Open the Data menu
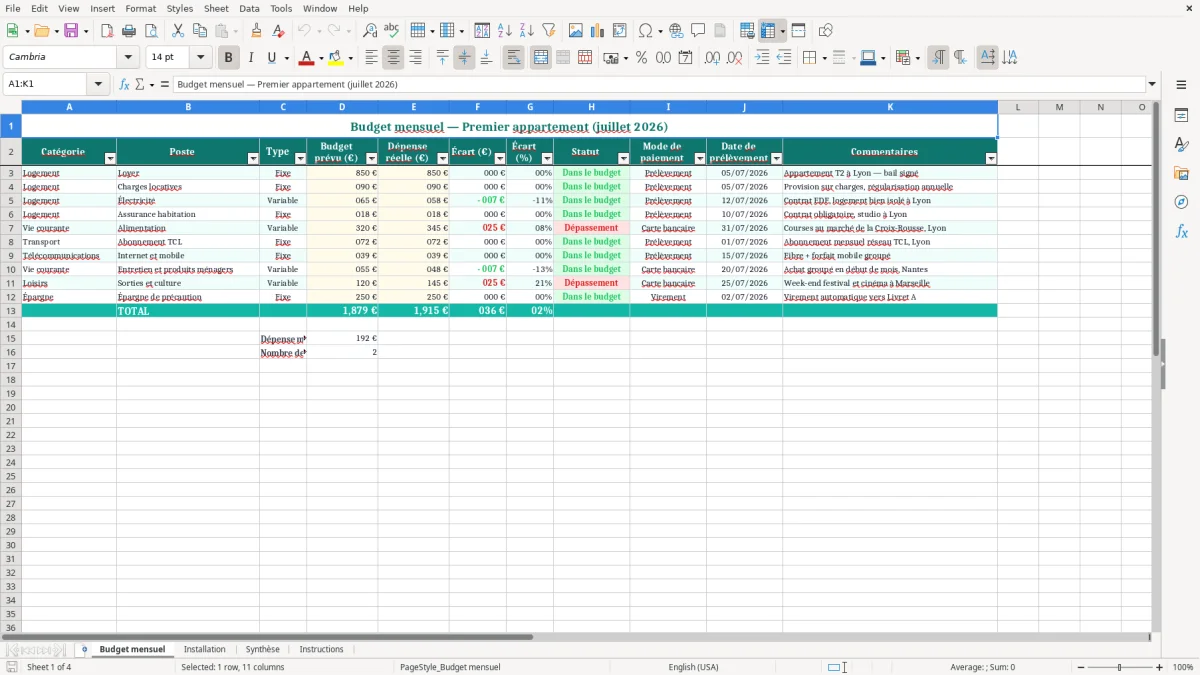This screenshot has width=1200, height=675. 249,8
